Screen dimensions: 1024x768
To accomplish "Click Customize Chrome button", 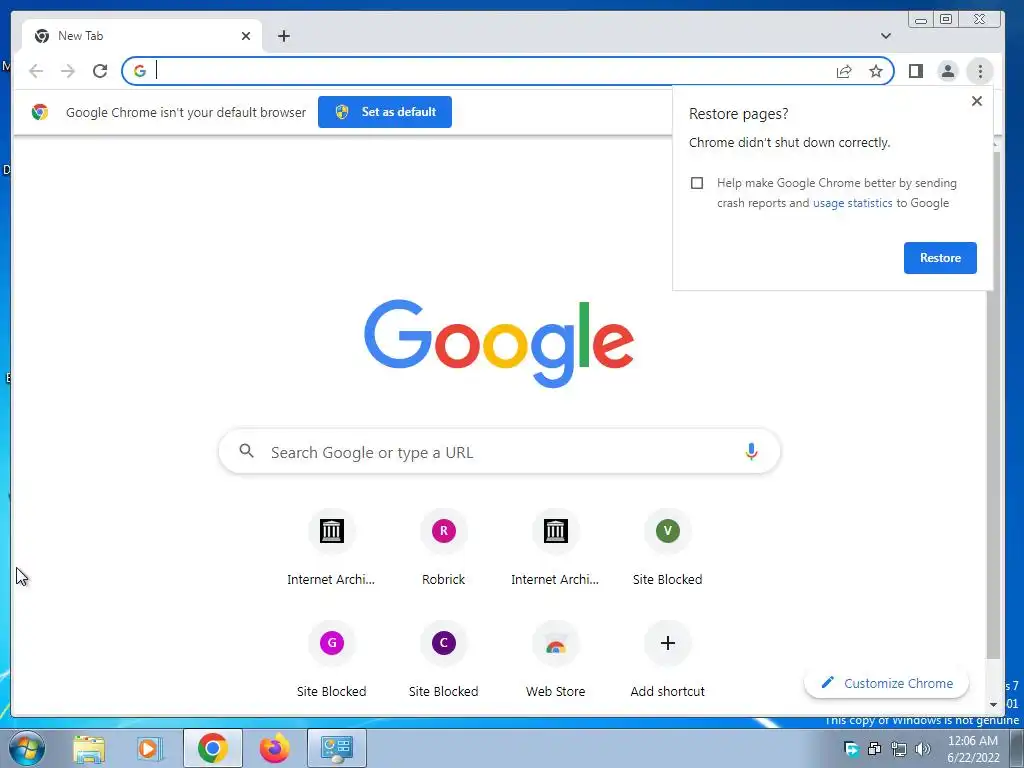I will tap(886, 683).
